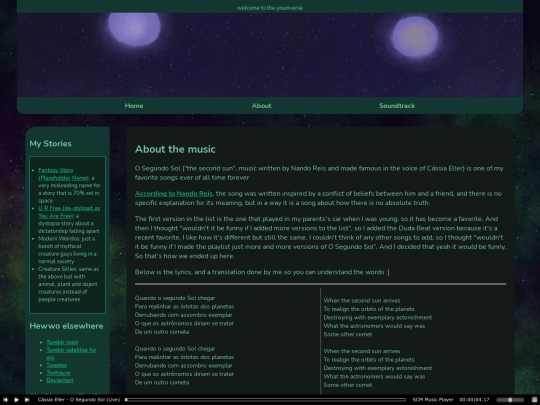Image resolution: width=540 pixels, height=405 pixels.
Task: Click the 'welcome to the youniverse' banner text
Action: (x=270, y=8)
